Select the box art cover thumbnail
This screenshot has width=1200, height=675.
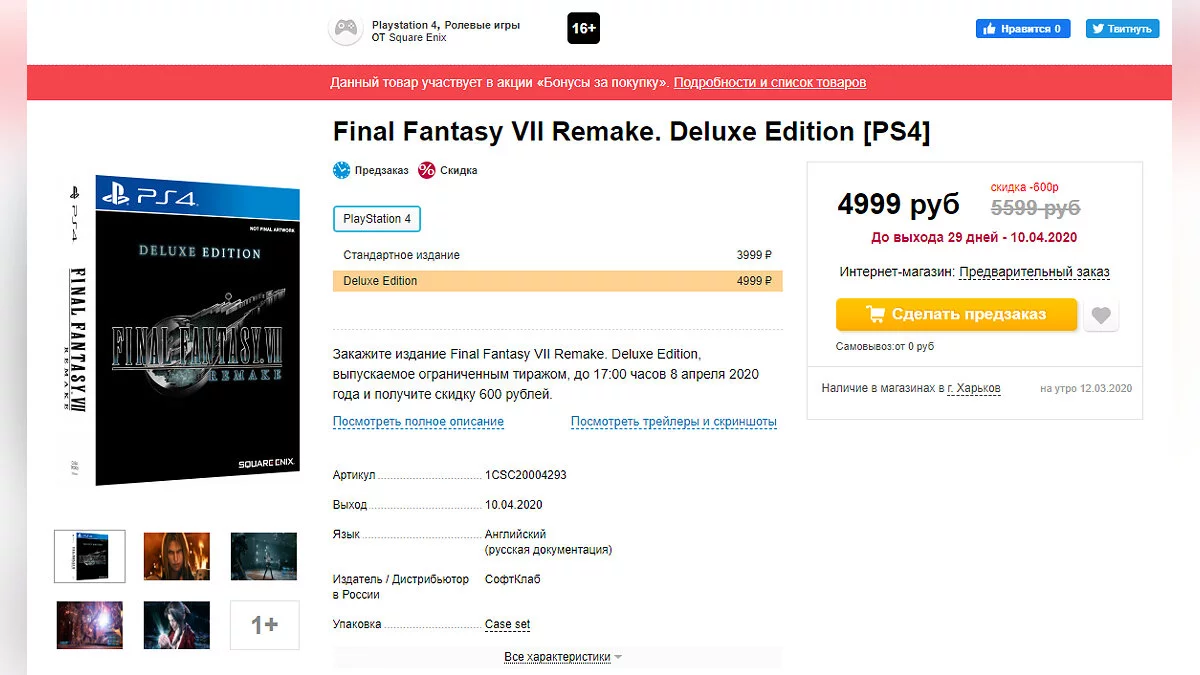click(x=90, y=556)
